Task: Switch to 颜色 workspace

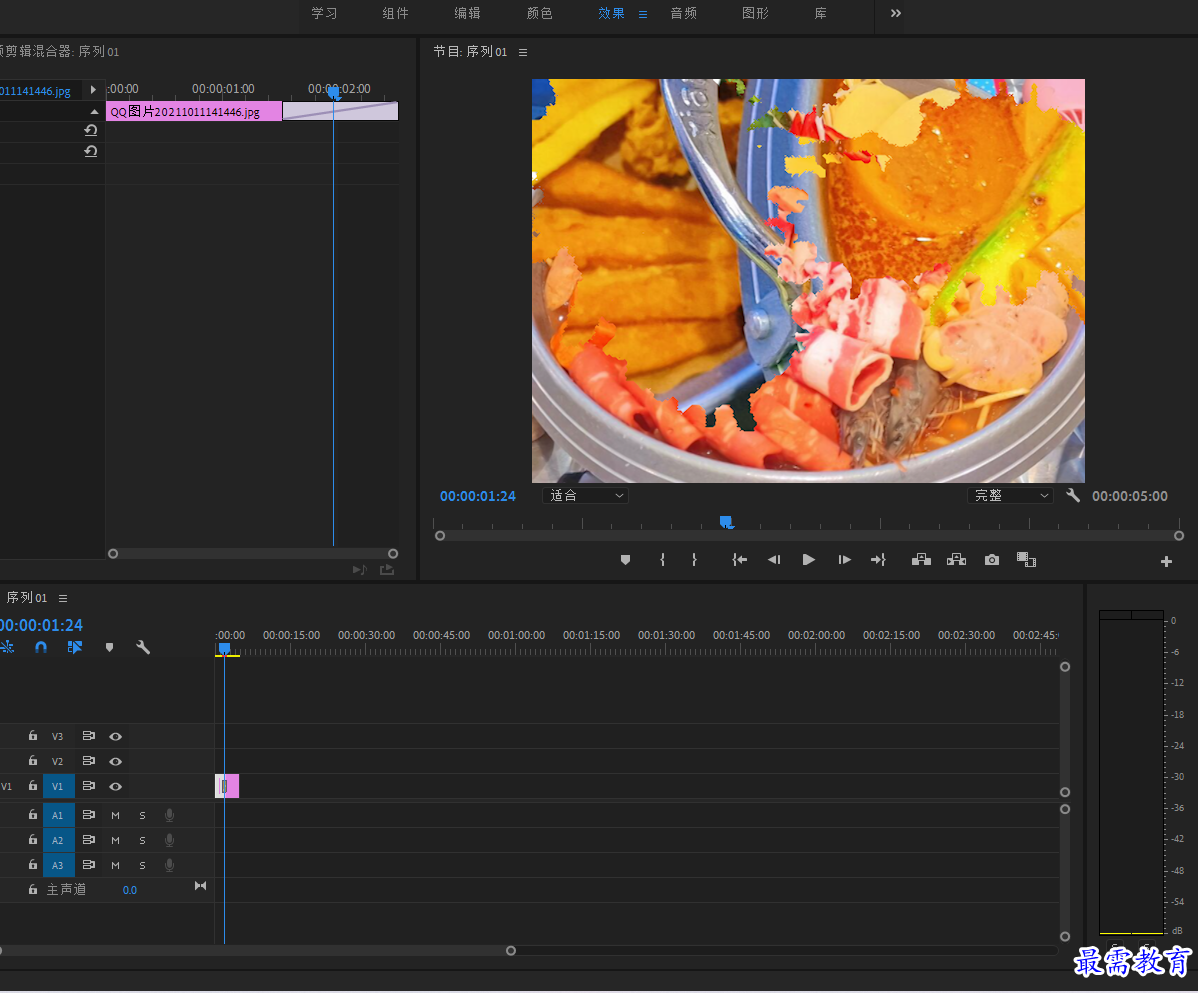Action: click(539, 14)
